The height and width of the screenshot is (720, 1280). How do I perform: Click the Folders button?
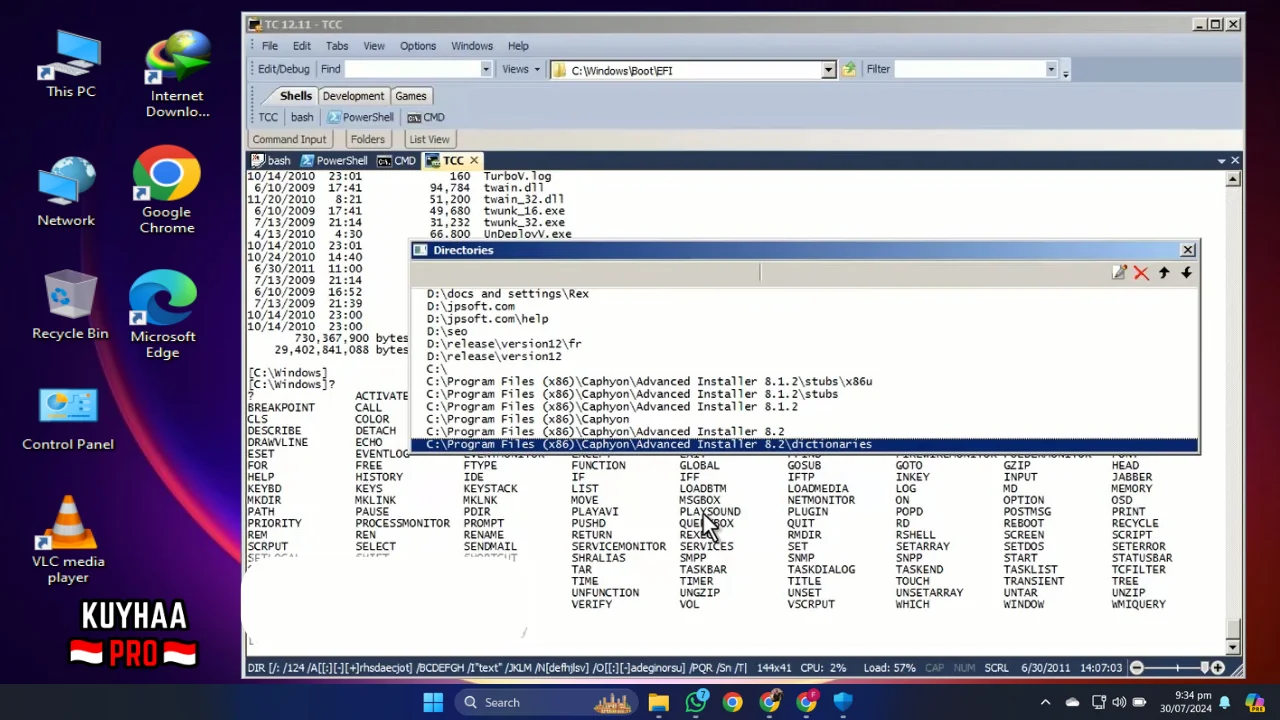[x=367, y=139]
